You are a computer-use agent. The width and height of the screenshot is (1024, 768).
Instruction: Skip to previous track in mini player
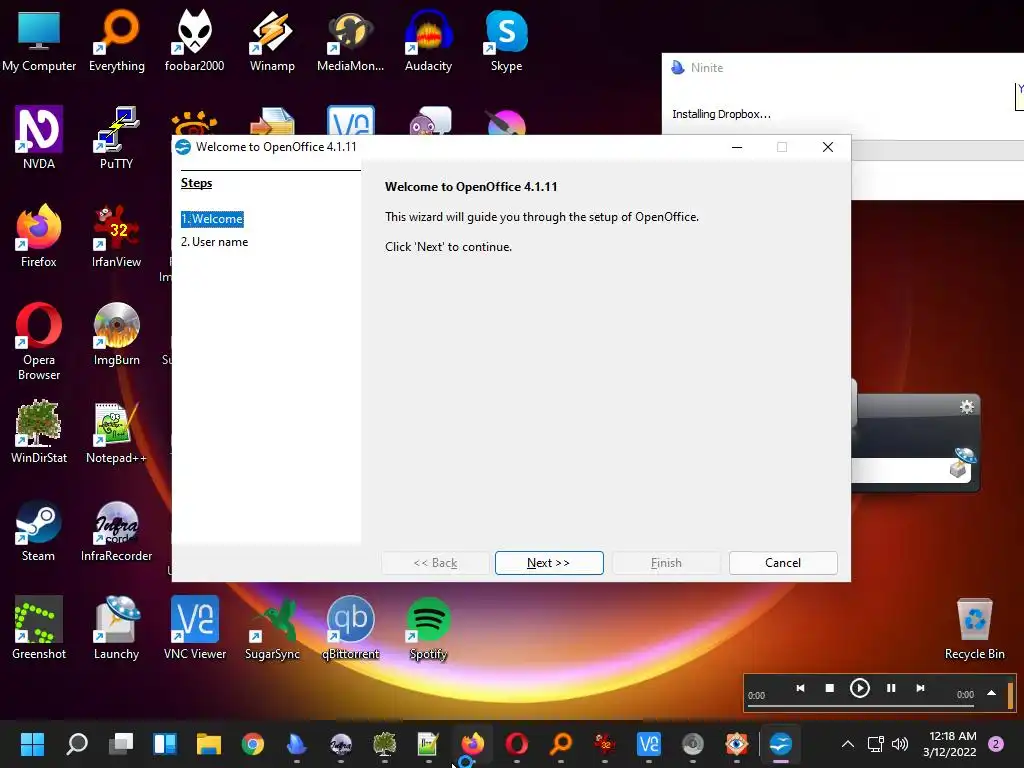pyautogui.click(x=800, y=688)
